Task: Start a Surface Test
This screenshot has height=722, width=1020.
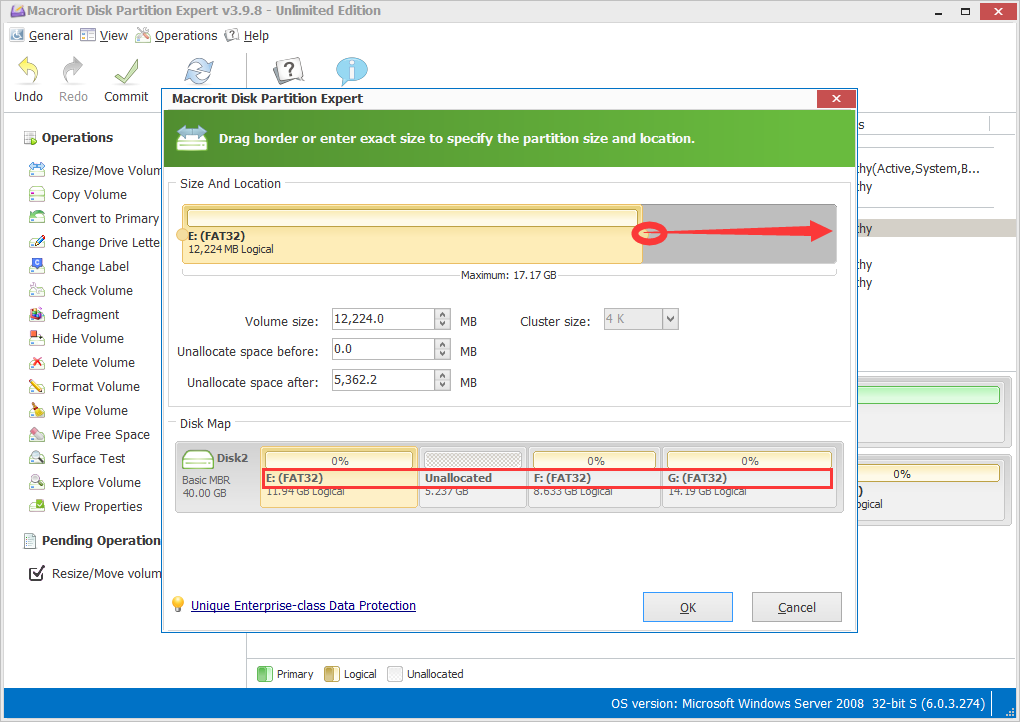Action: pos(75,458)
